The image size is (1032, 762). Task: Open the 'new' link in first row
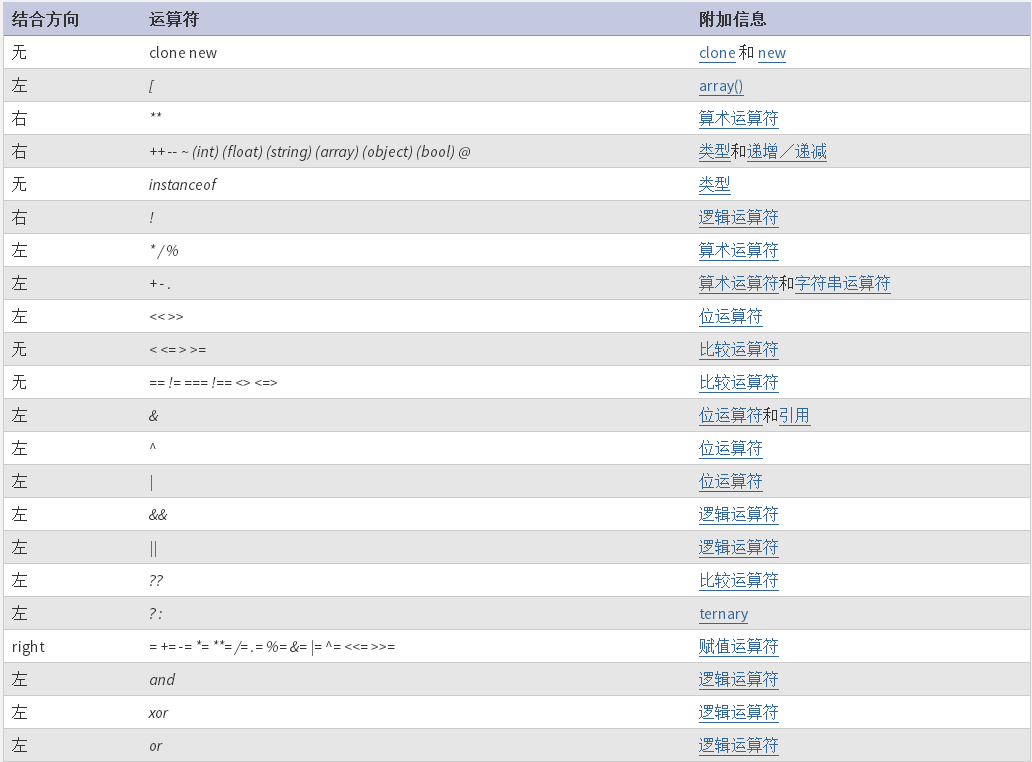coord(771,53)
